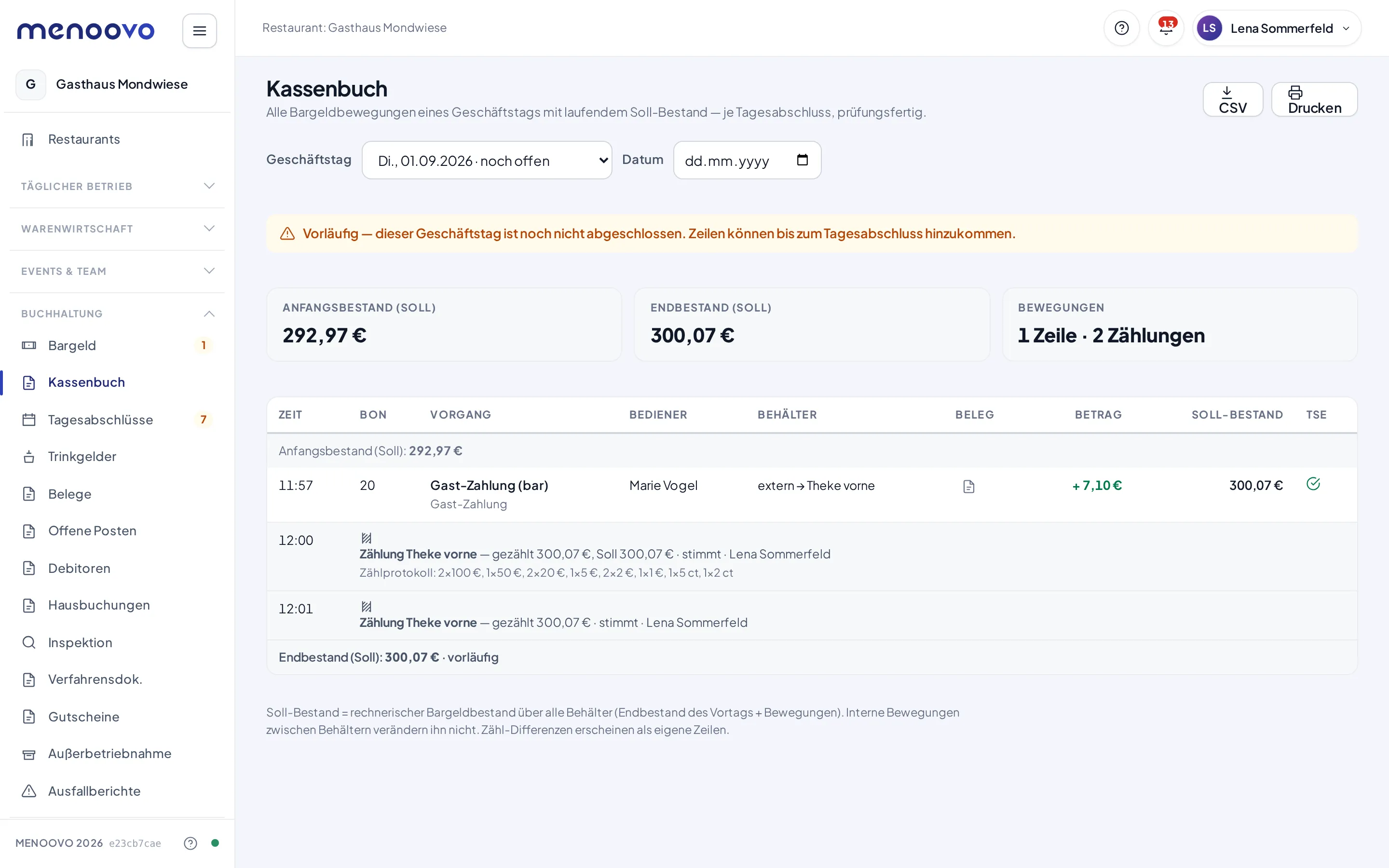Open the Geschäftstag dropdown
This screenshot has width=1389, height=868.
coord(487,160)
